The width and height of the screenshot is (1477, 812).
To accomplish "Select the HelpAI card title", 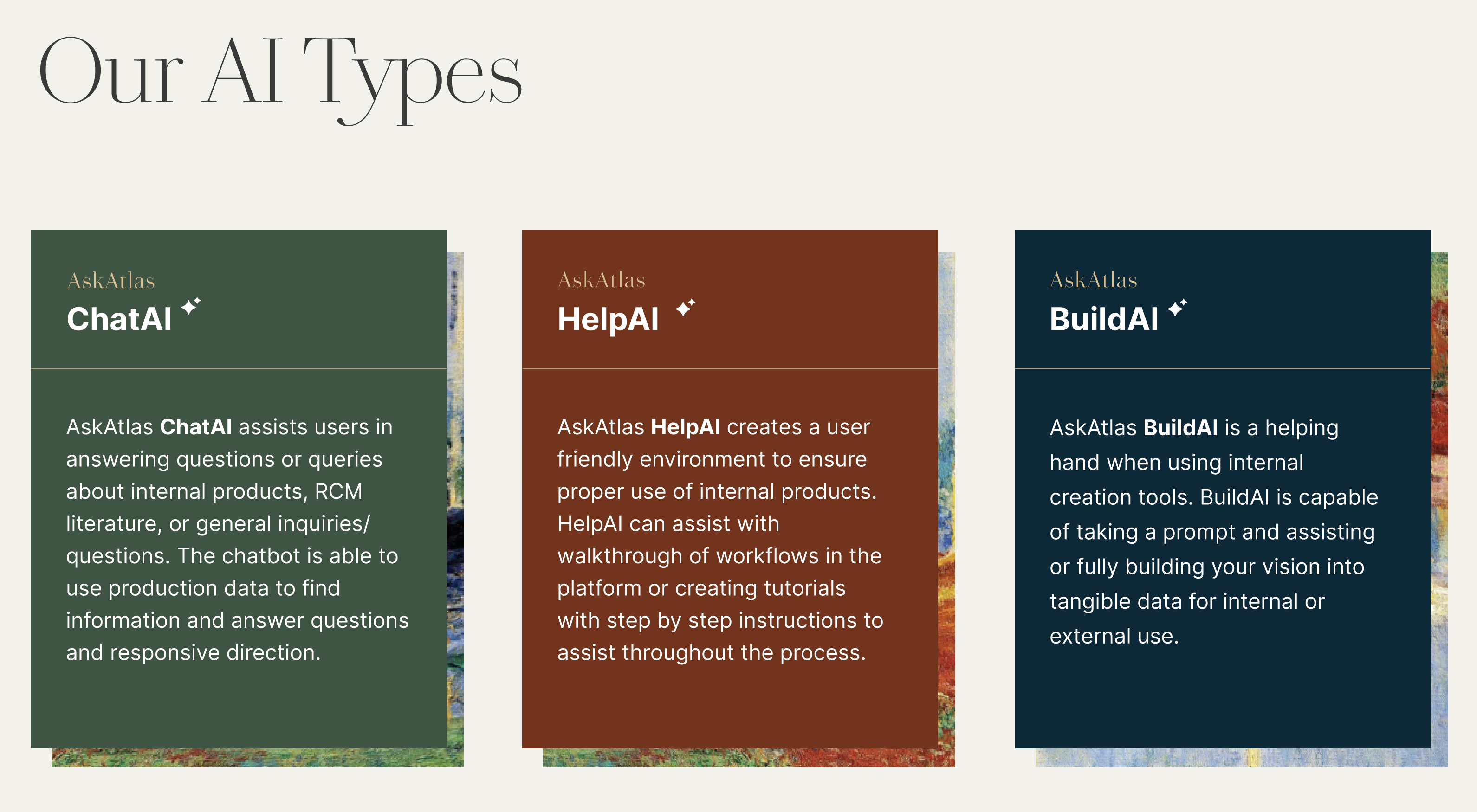I will click(x=608, y=319).
